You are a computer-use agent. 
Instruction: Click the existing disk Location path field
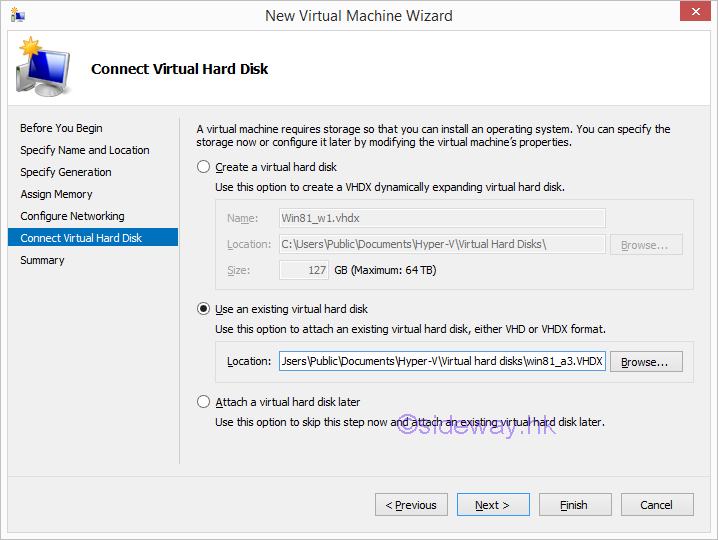(x=442, y=362)
